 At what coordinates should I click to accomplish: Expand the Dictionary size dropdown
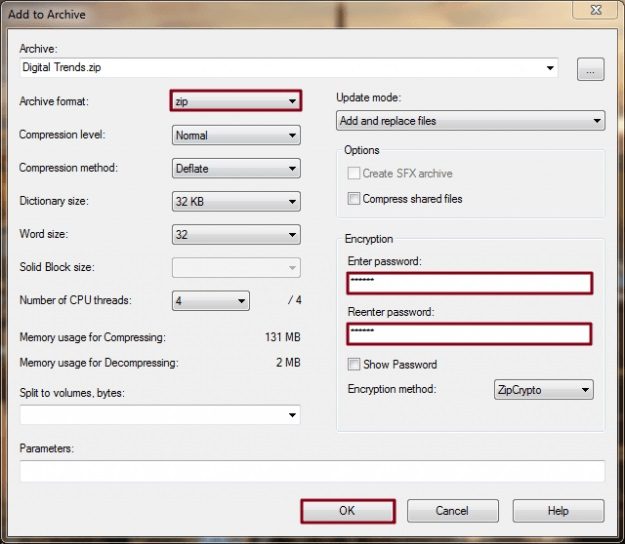pos(236,201)
